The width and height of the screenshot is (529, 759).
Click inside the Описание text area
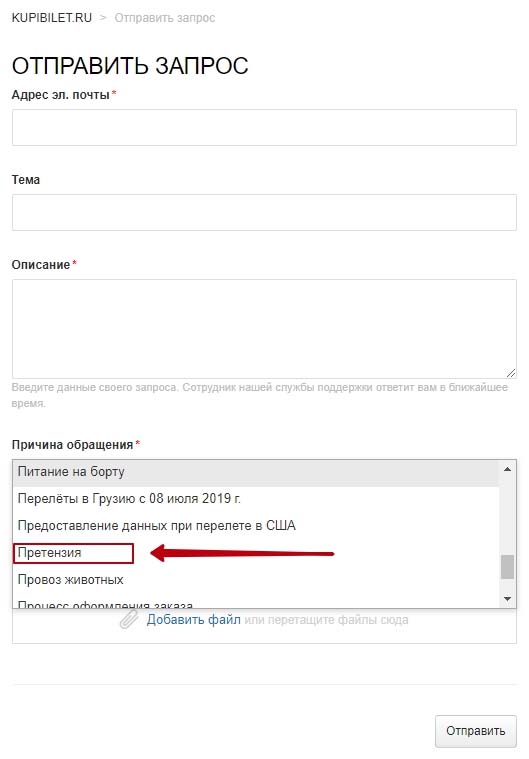(x=264, y=329)
